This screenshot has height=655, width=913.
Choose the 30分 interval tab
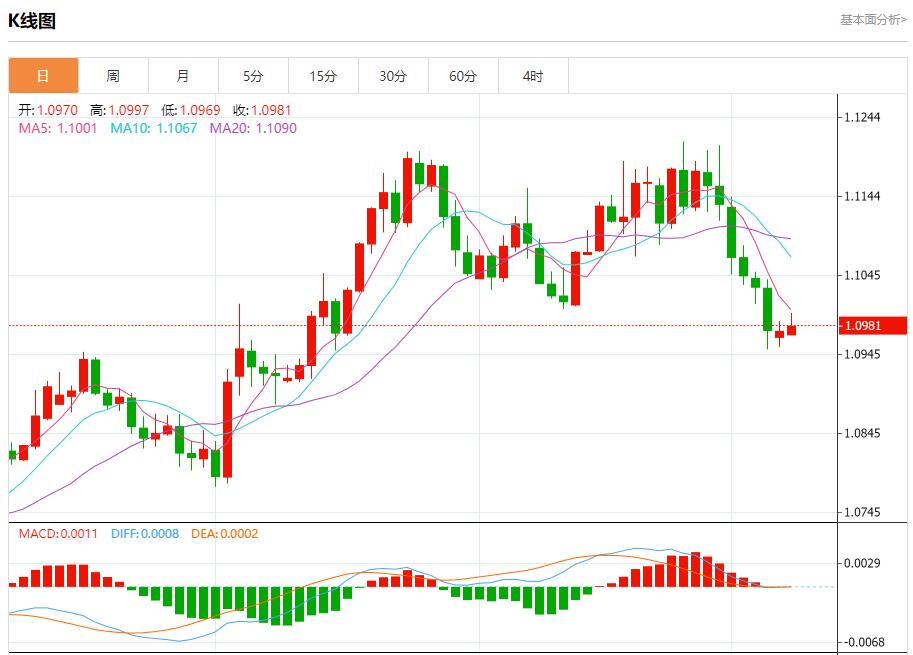point(393,76)
